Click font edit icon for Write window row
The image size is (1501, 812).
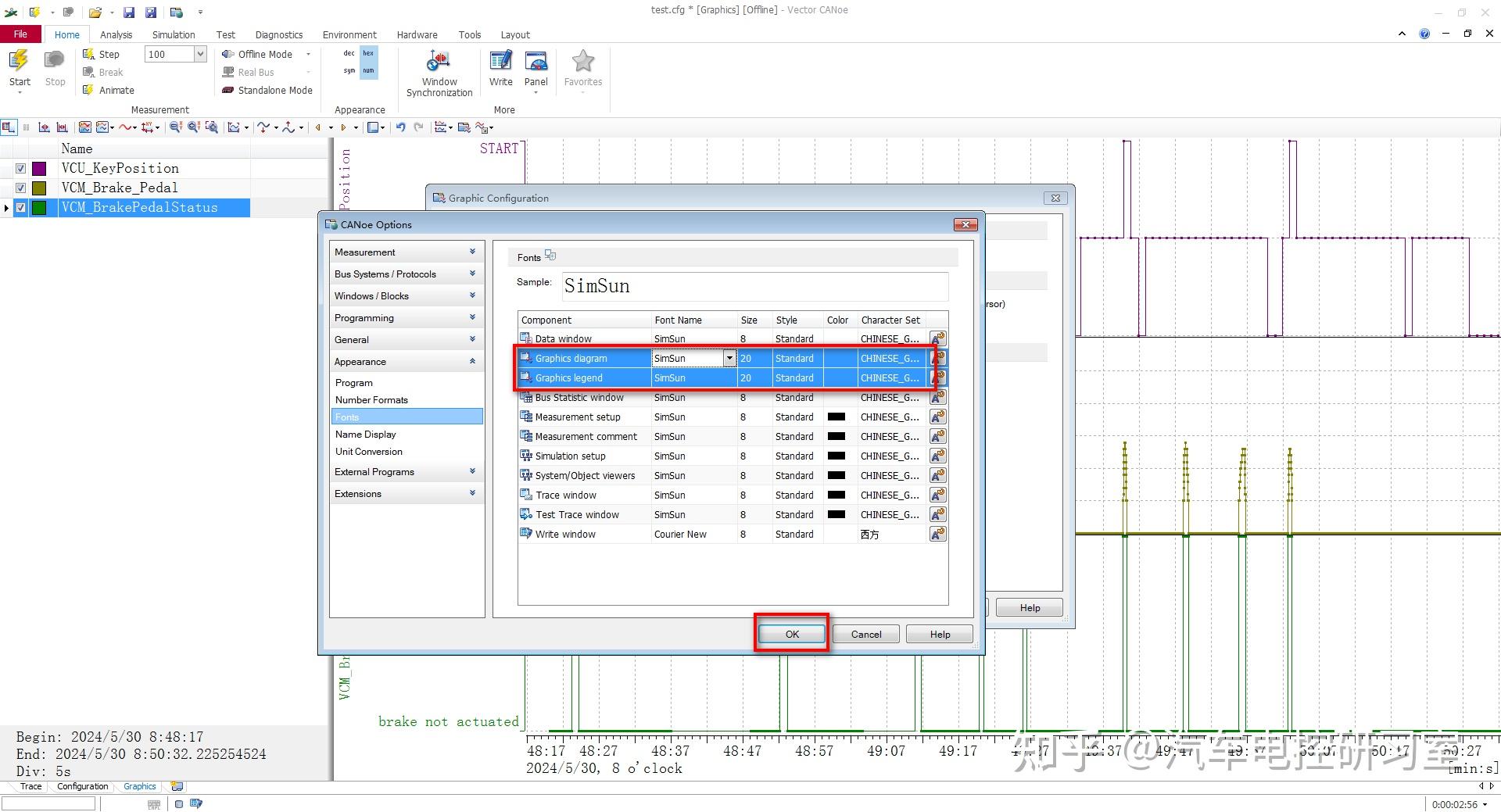pos(937,534)
